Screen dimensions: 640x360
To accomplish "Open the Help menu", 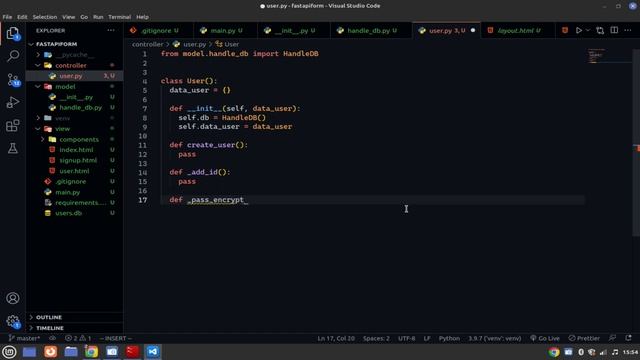I will tap(142, 17).
